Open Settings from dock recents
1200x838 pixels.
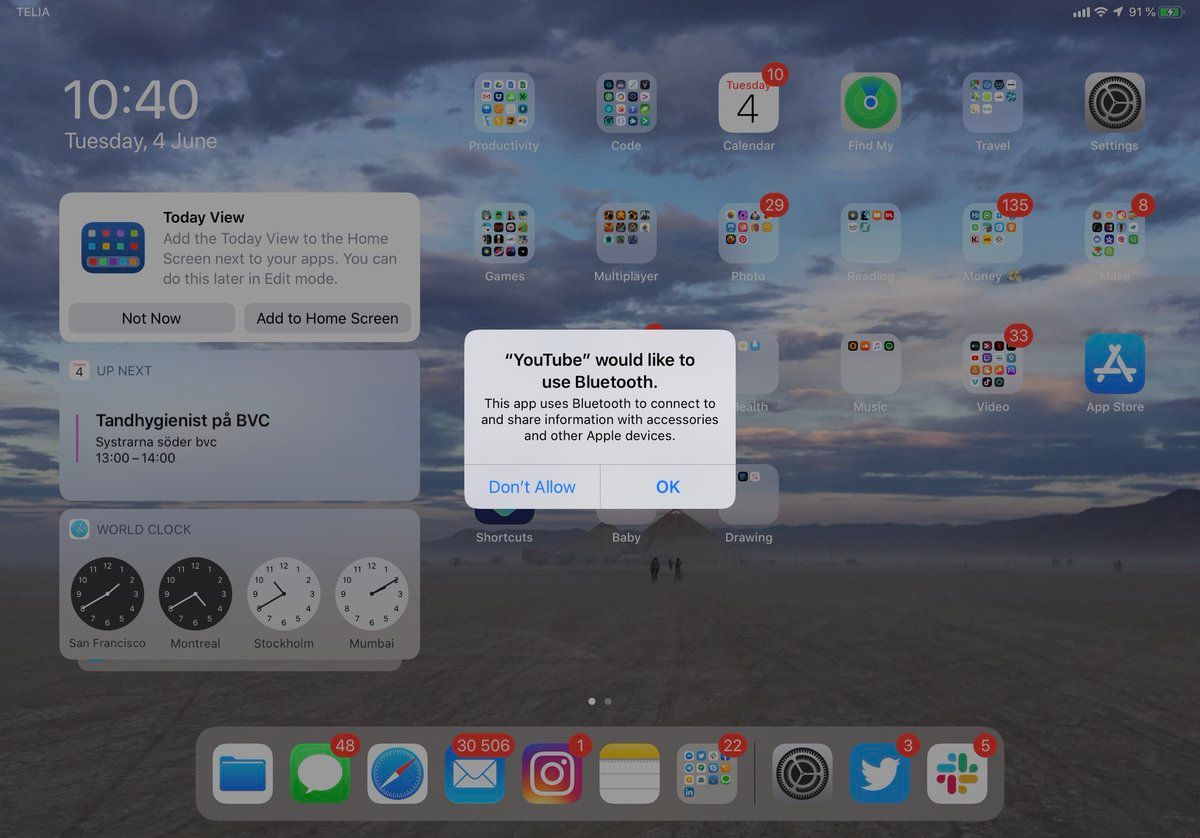tap(802, 774)
